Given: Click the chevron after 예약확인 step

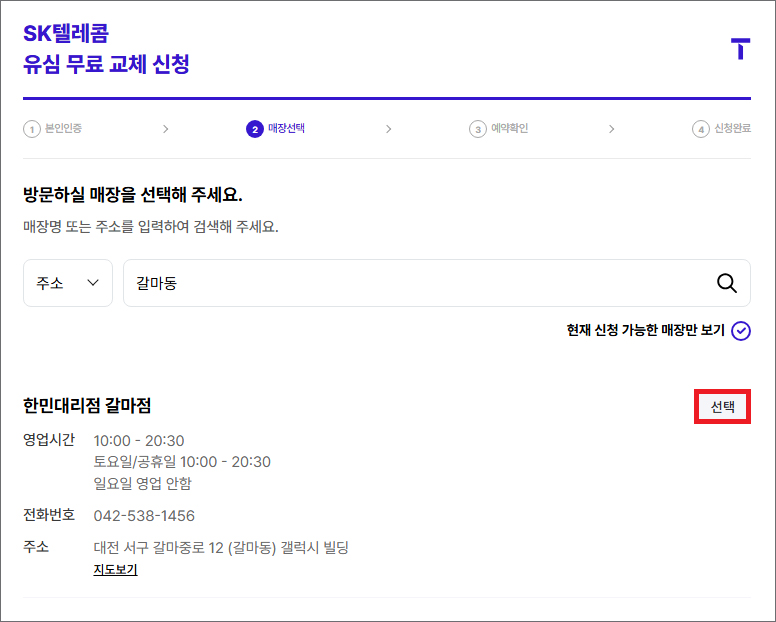Looking at the screenshot, I should [612, 129].
